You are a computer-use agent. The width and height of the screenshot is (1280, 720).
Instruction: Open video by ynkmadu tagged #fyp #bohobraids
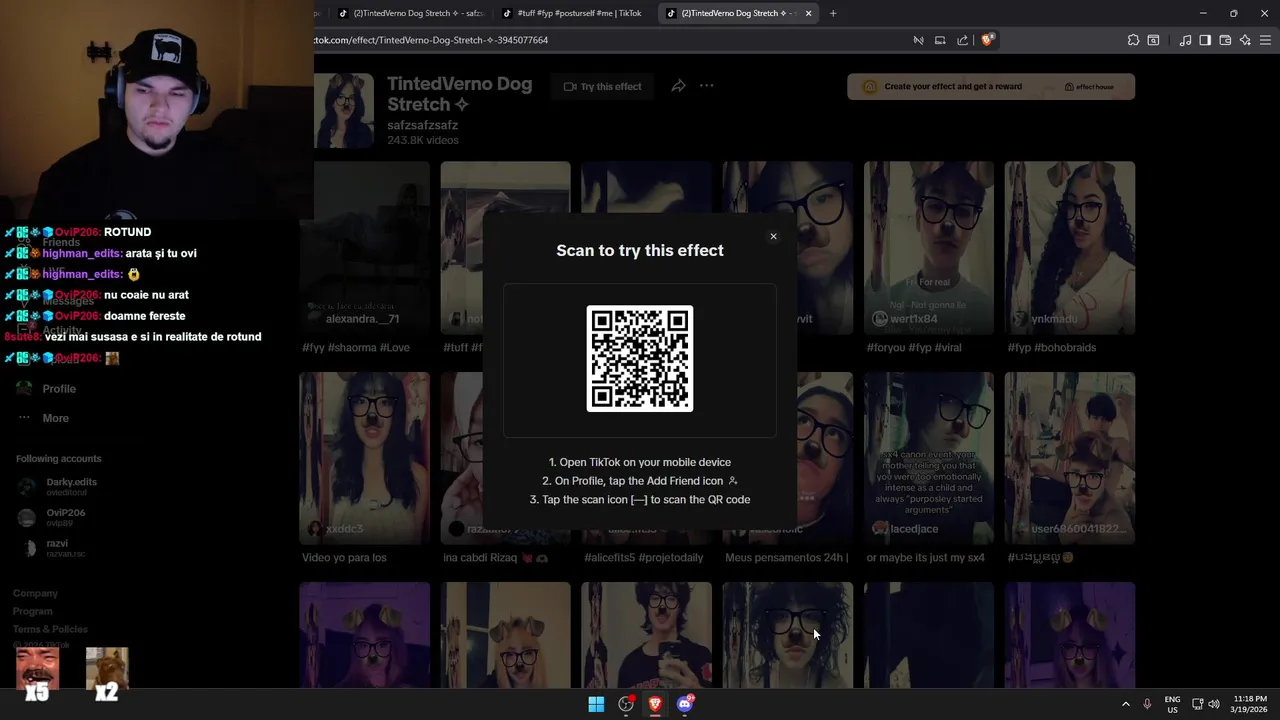click(x=1070, y=247)
